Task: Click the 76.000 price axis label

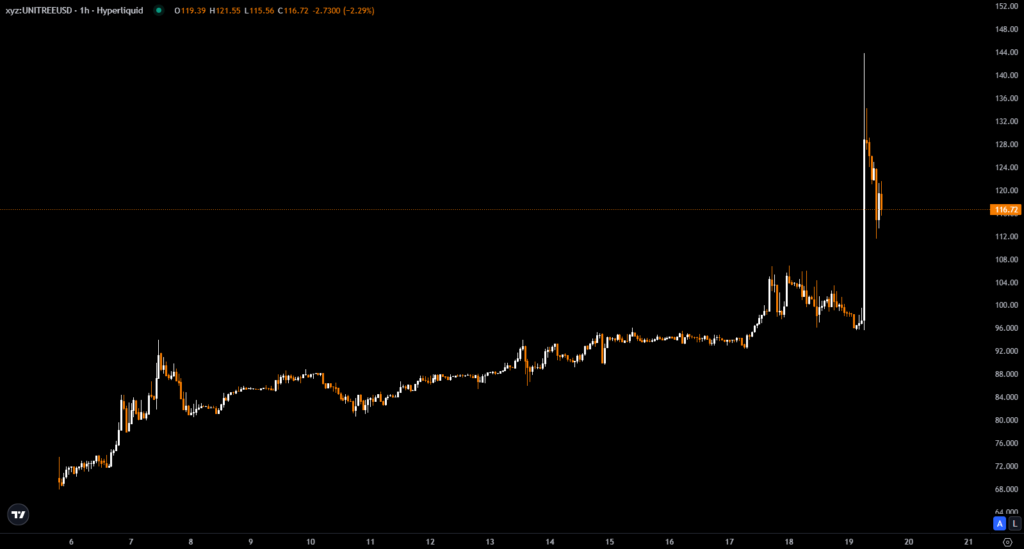Action: point(1006,443)
